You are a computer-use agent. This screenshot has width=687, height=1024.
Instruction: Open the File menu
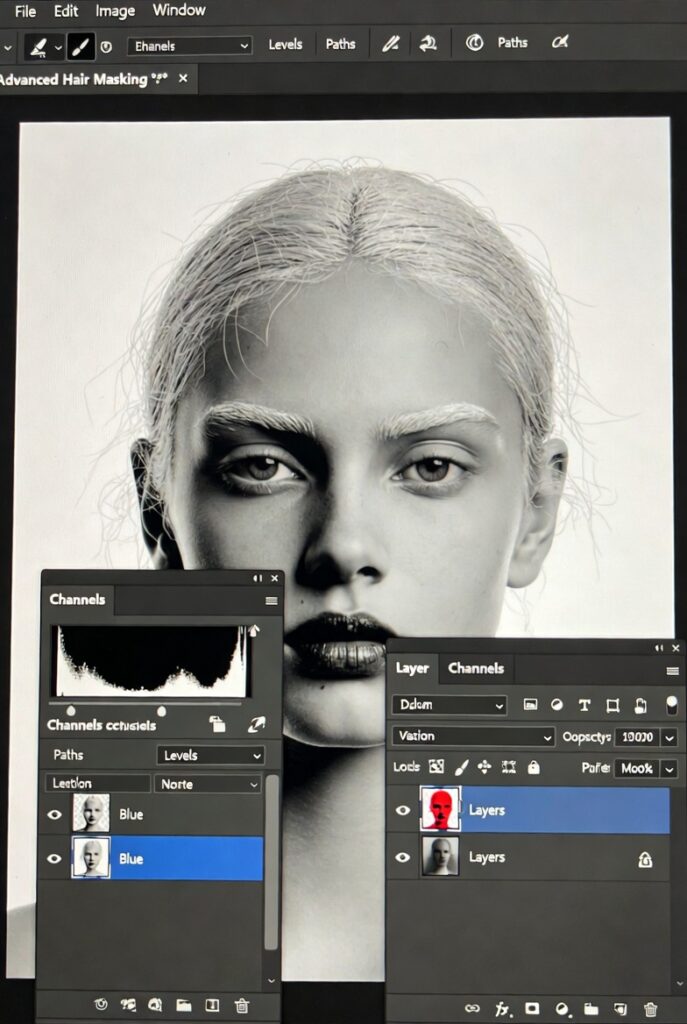[x=25, y=11]
